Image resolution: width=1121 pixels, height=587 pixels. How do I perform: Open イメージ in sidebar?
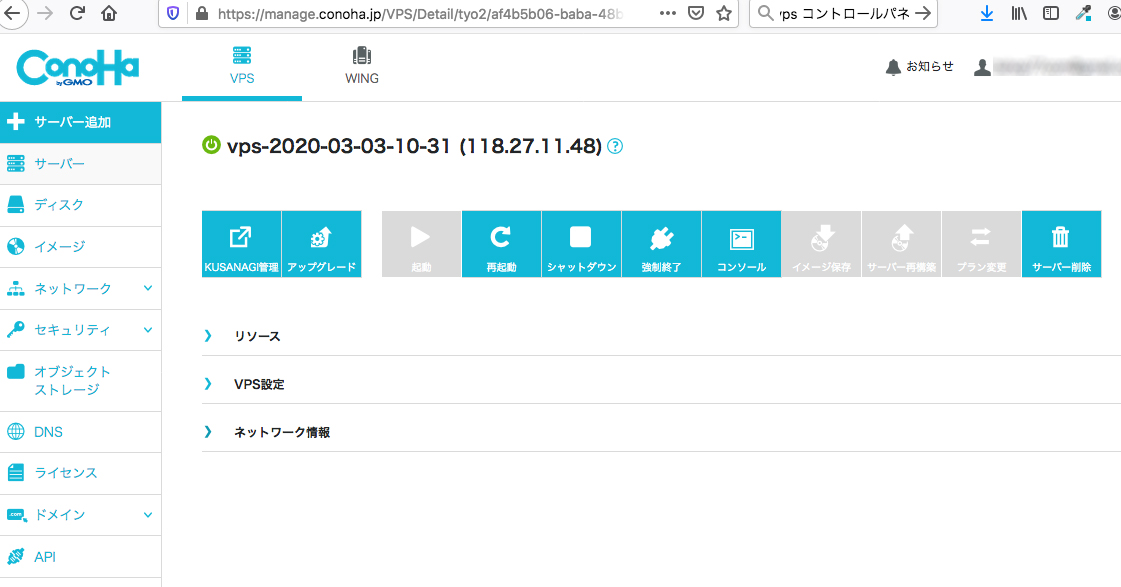click(x=80, y=247)
